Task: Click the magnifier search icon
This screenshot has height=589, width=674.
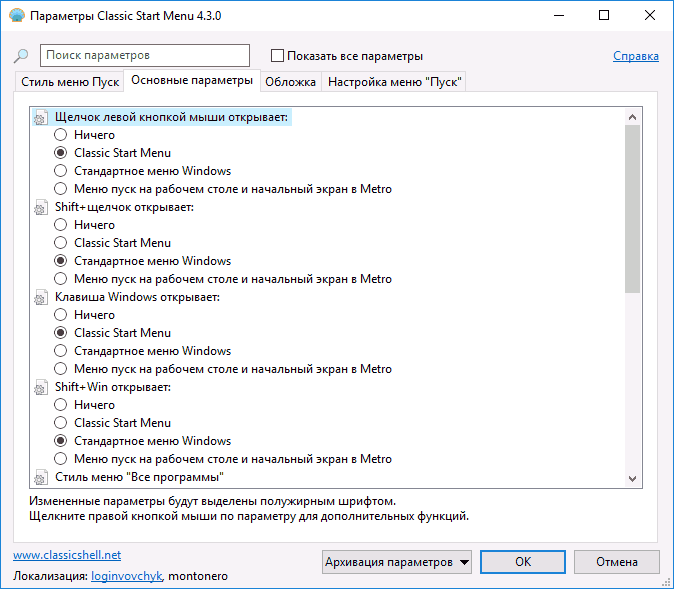Action: coord(21,55)
